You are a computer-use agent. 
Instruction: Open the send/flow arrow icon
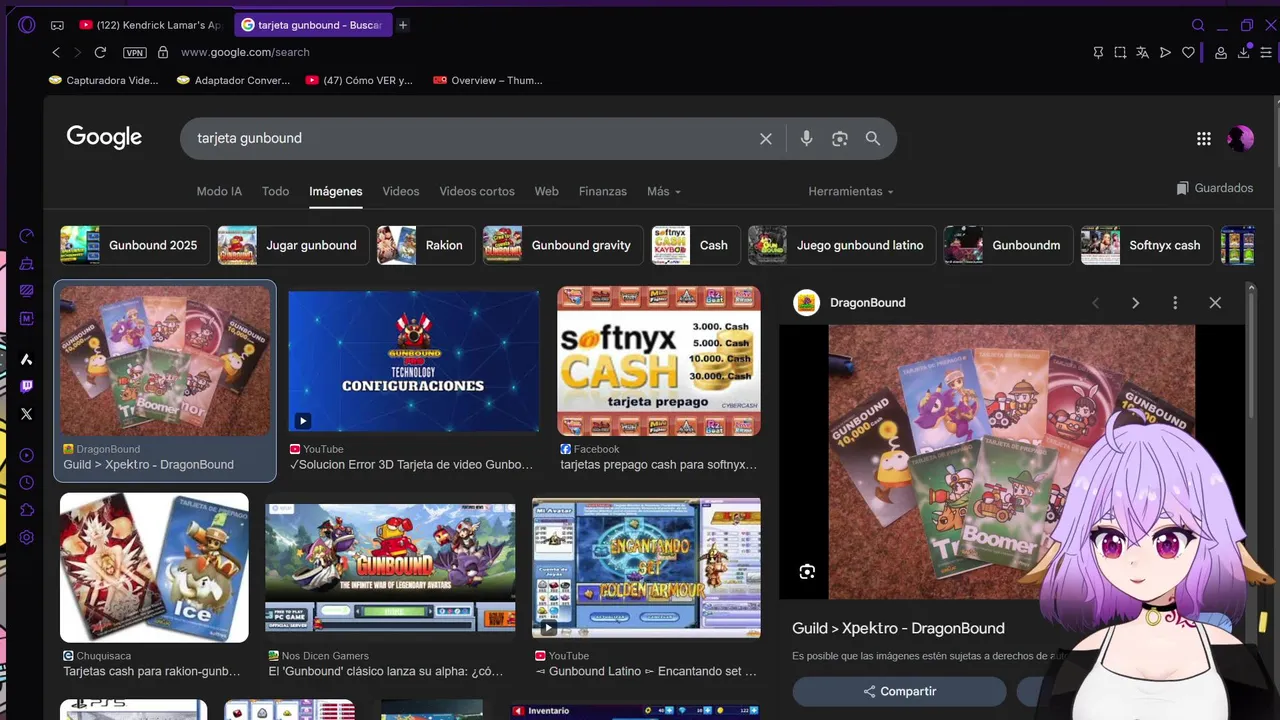(1165, 52)
